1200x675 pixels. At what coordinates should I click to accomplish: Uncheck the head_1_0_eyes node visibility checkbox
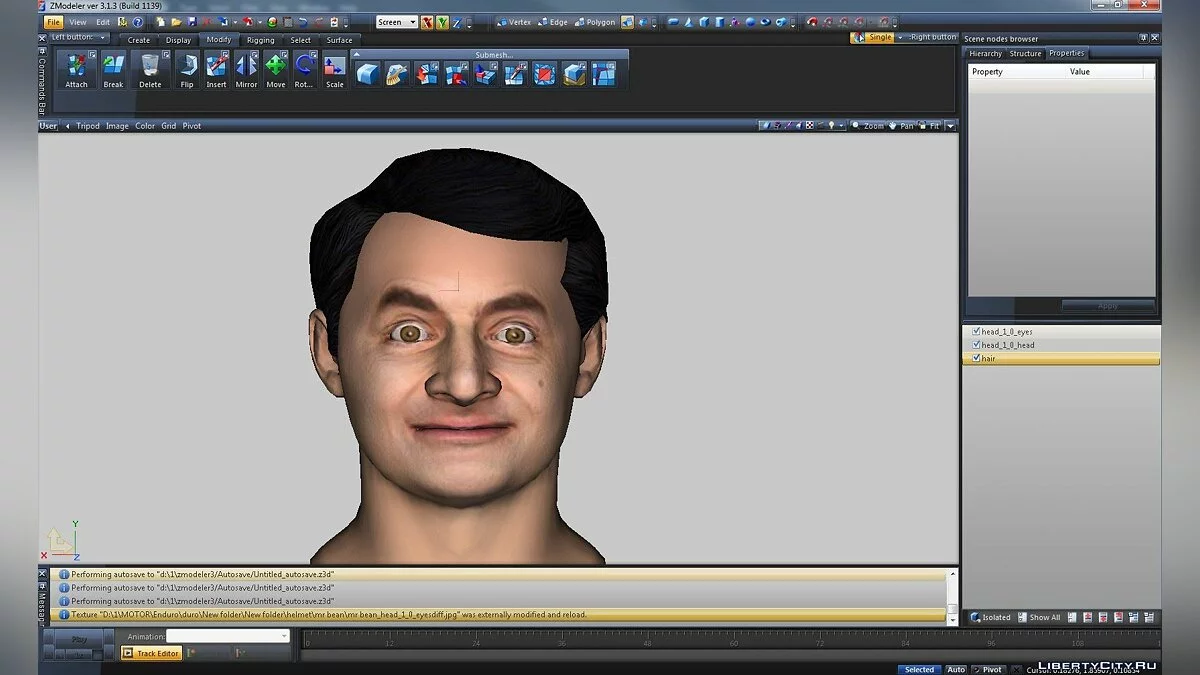[x=976, y=331]
